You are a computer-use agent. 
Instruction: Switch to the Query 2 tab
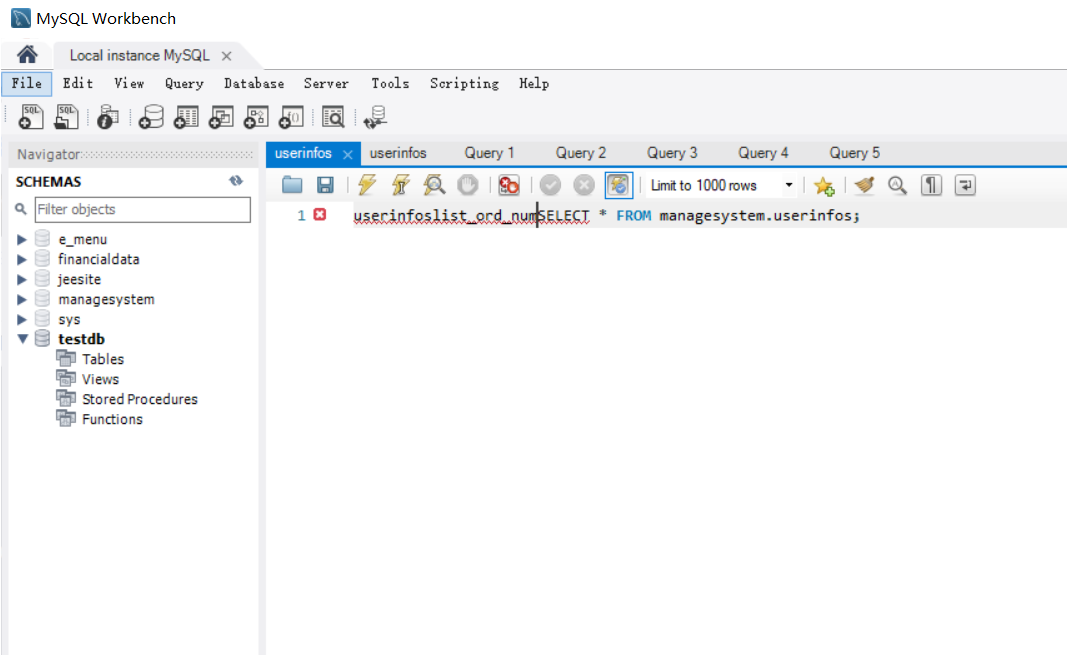coord(580,153)
